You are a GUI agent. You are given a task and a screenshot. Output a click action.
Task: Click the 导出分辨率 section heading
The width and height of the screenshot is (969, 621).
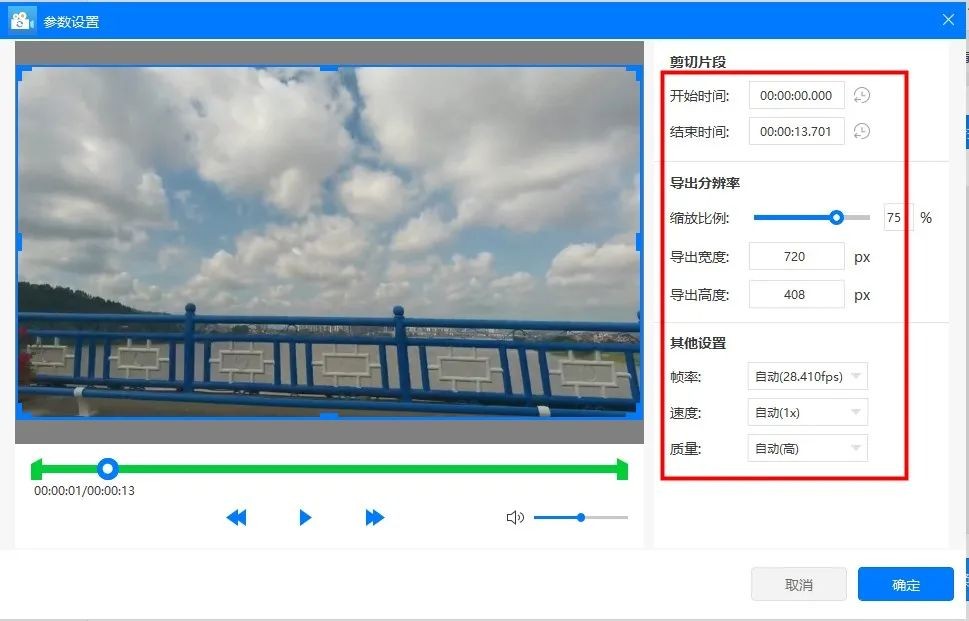click(705, 183)
